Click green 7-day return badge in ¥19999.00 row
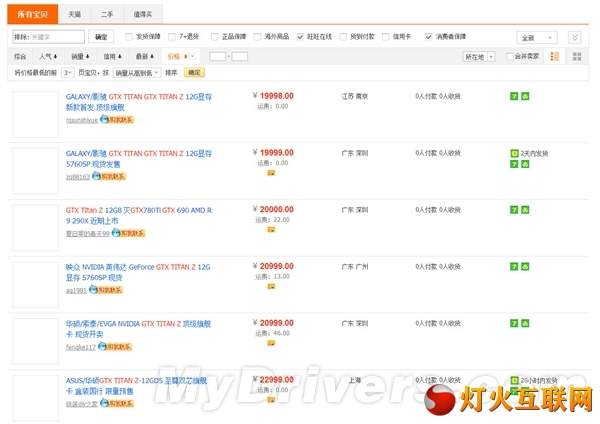This screenshot has height=424, width=600. (x=514, y=164)
